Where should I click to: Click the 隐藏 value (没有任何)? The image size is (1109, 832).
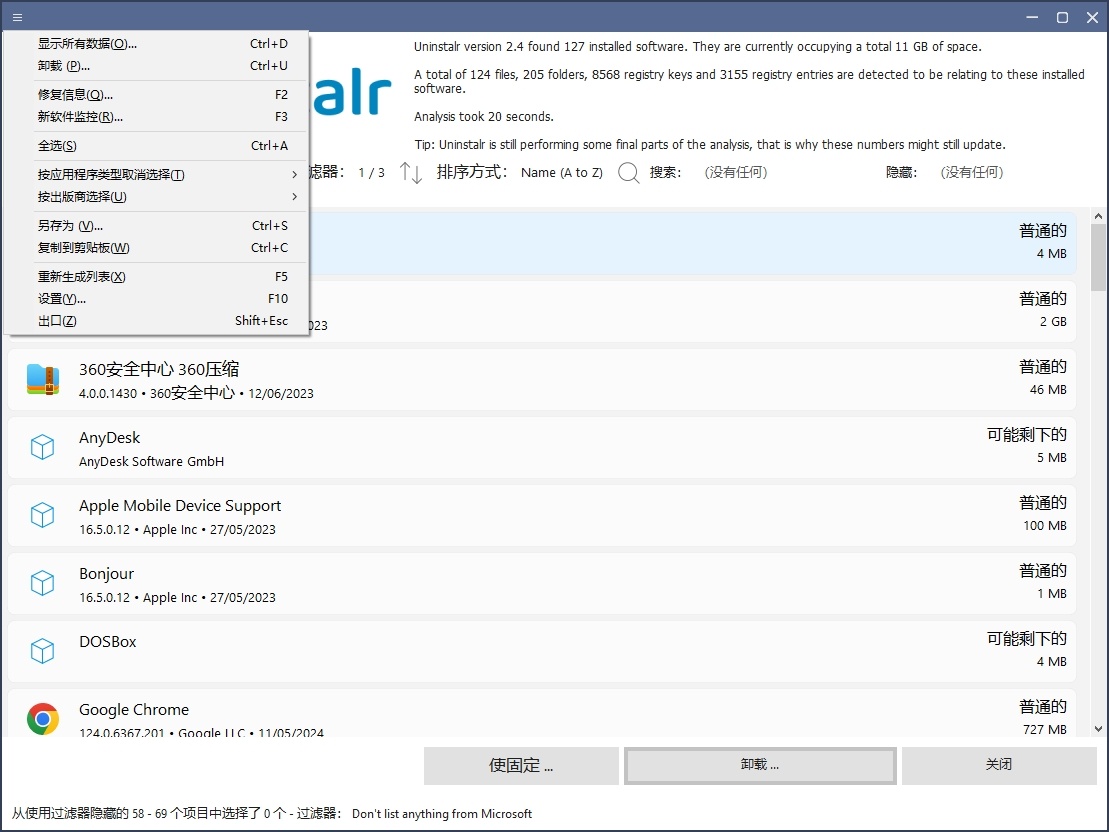[972, 173]
